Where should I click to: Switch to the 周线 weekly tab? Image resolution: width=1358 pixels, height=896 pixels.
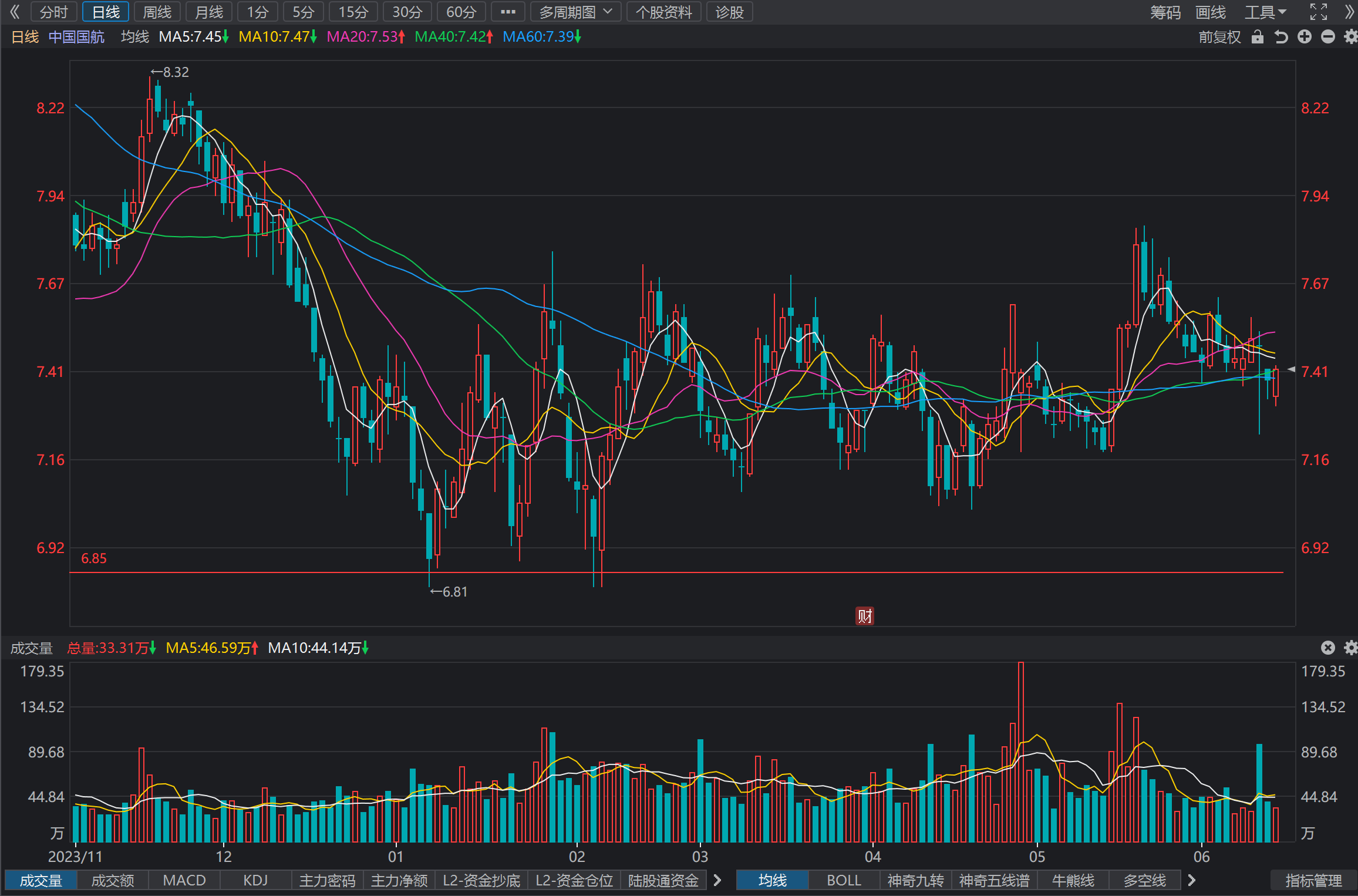[x=157, y=12]
